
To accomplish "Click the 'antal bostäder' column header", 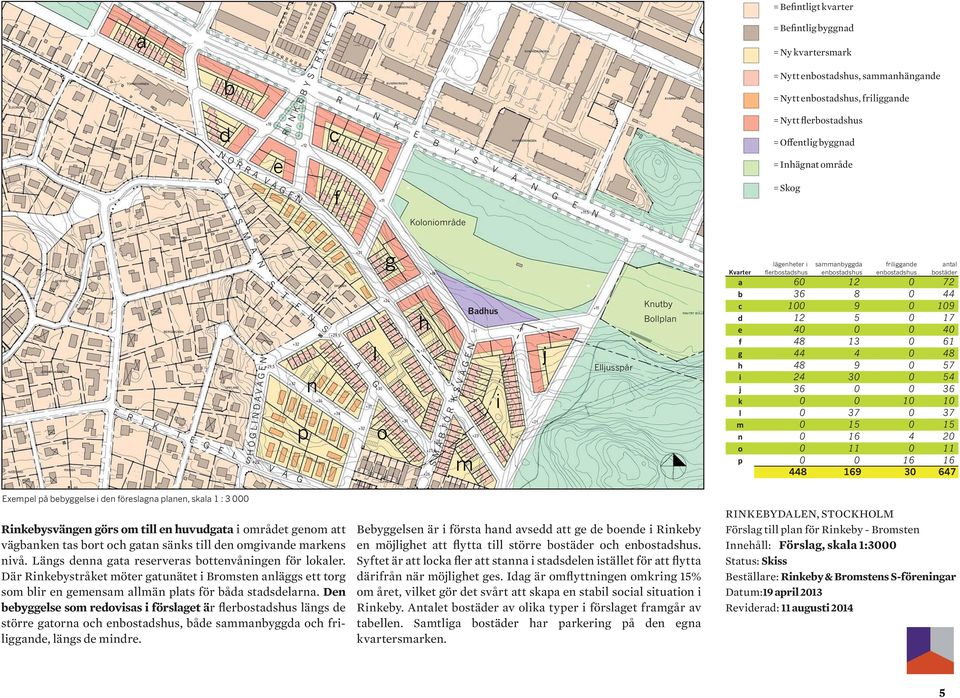I will pyautogui.click(x=944, y=268).
